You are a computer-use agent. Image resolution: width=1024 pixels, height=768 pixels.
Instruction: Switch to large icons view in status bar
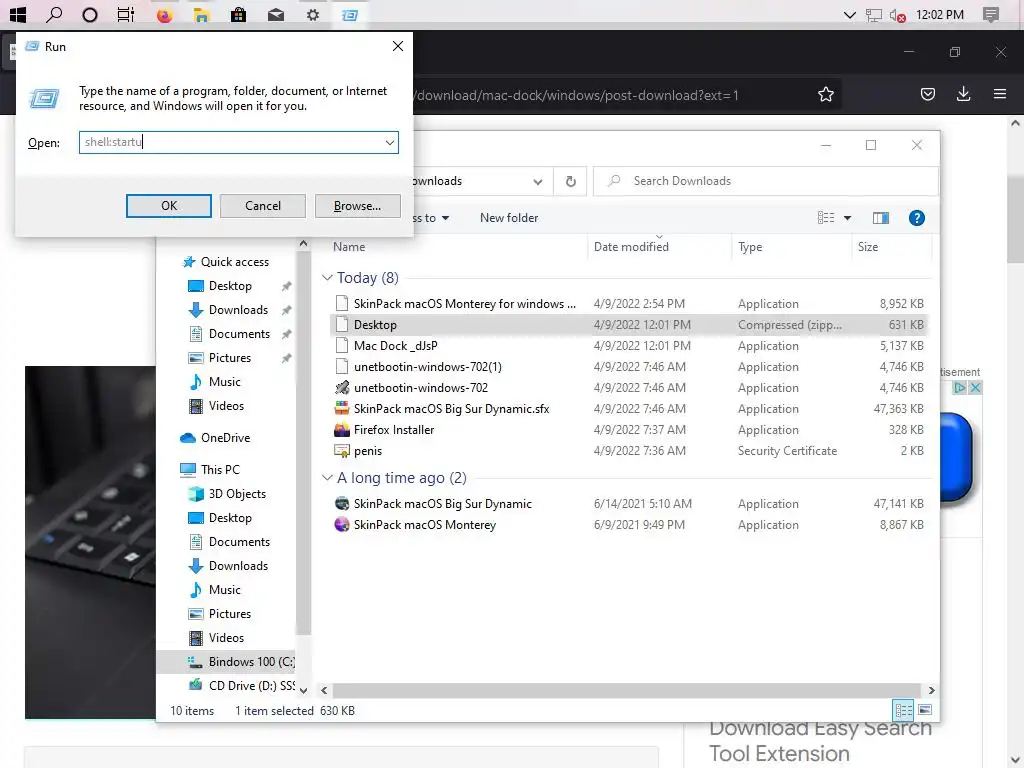tap(925, 710)
